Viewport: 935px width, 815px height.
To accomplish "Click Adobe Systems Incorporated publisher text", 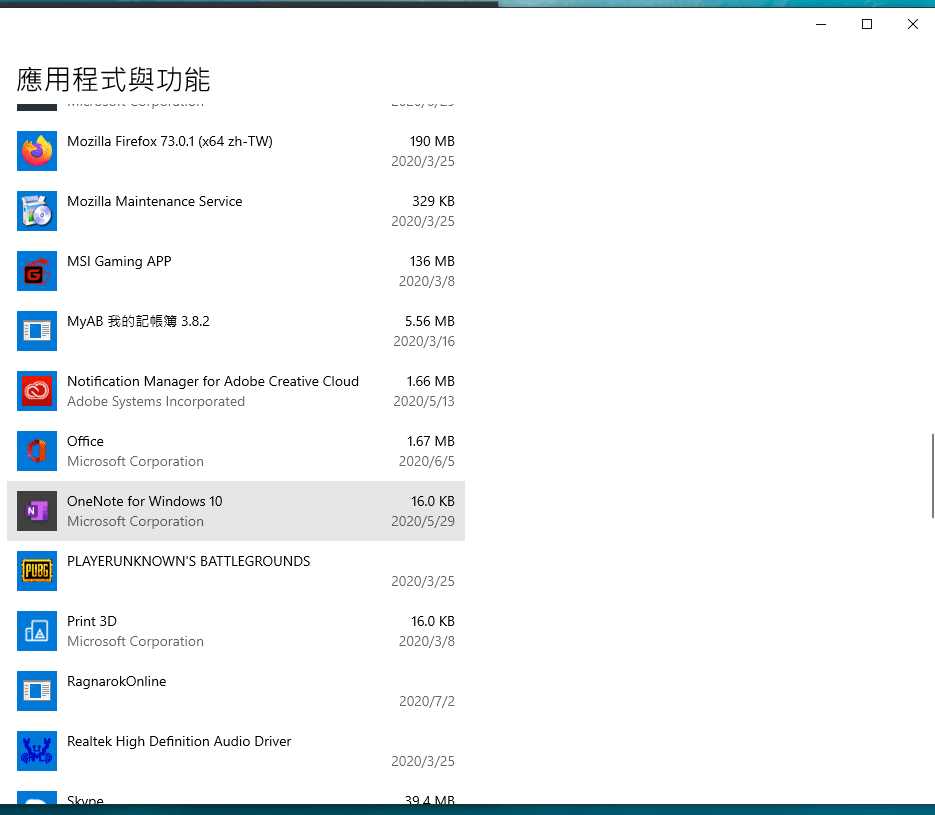I will point(156,402).
